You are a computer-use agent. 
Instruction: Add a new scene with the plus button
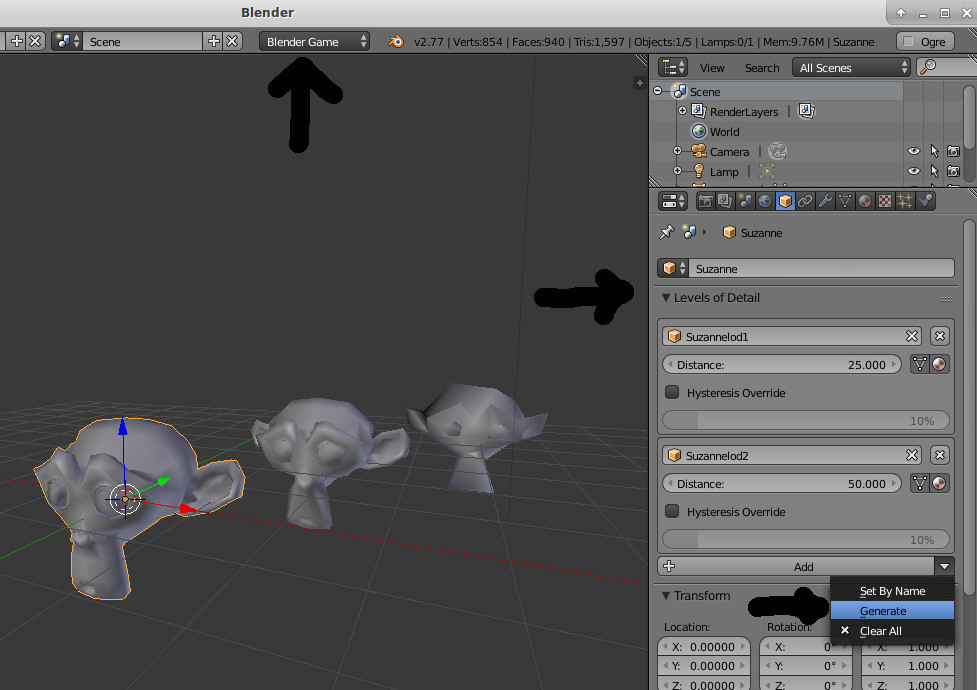click(x=214, y=41)
